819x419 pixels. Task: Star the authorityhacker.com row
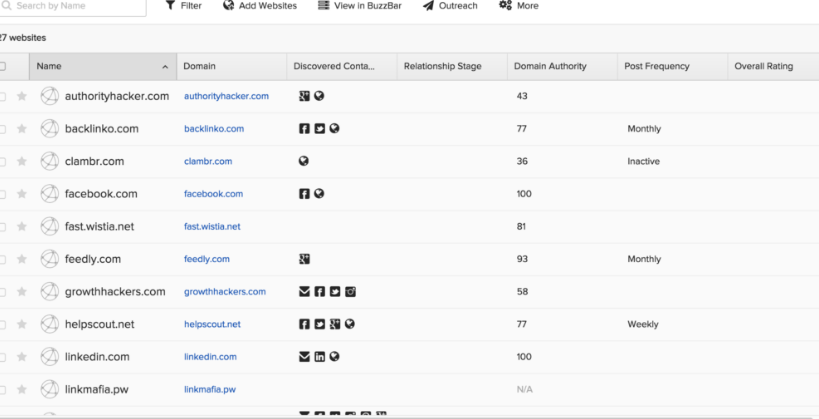(21, 96)
